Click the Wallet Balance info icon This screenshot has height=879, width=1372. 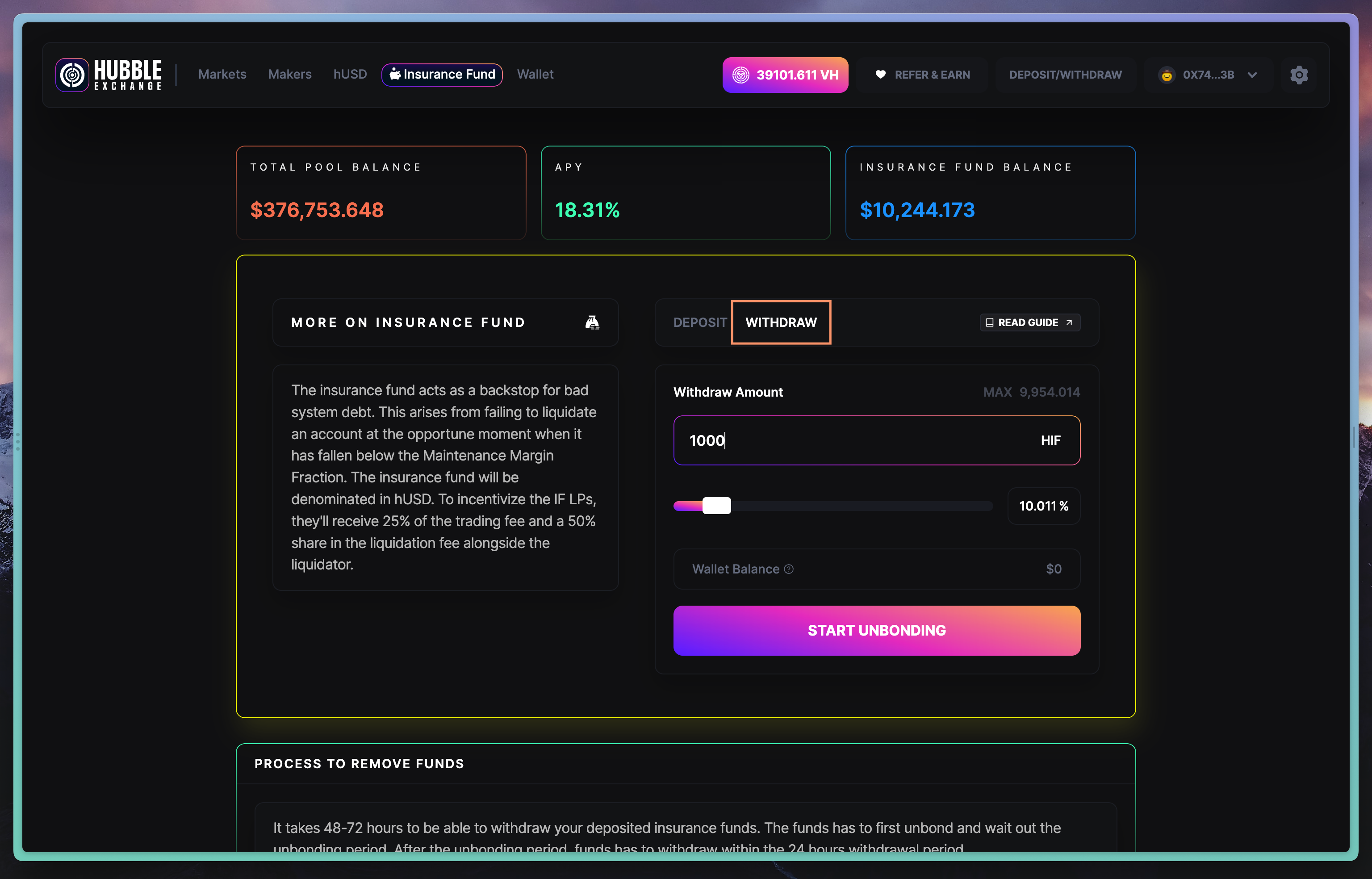pyautogui.click(x=789, y=569)
